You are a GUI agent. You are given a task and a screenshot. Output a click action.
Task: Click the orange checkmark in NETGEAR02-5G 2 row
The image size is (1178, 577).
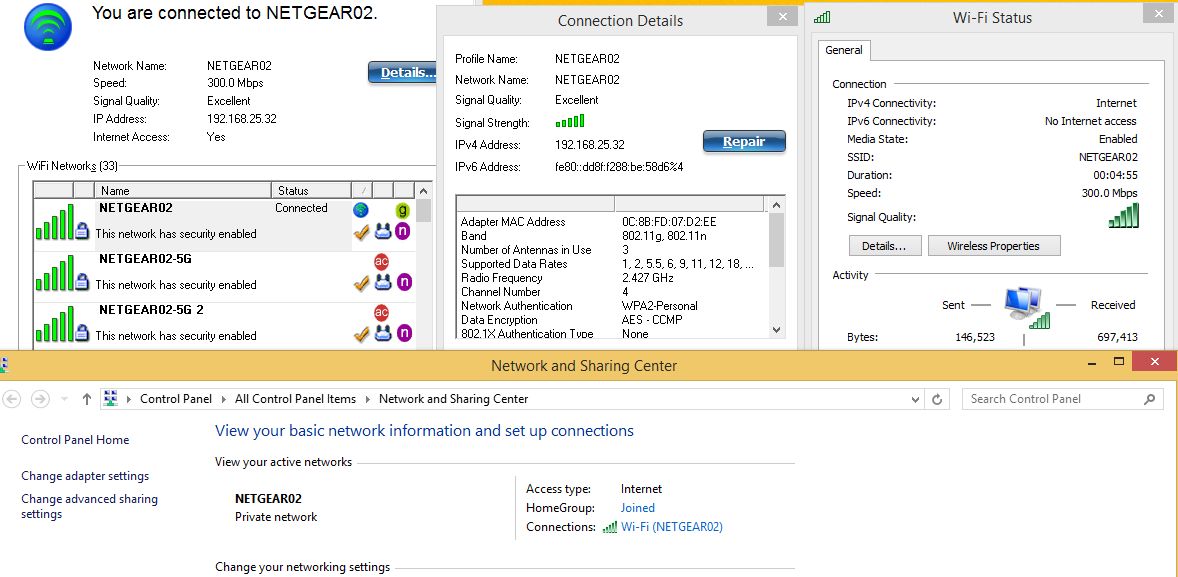coord(361,334)
